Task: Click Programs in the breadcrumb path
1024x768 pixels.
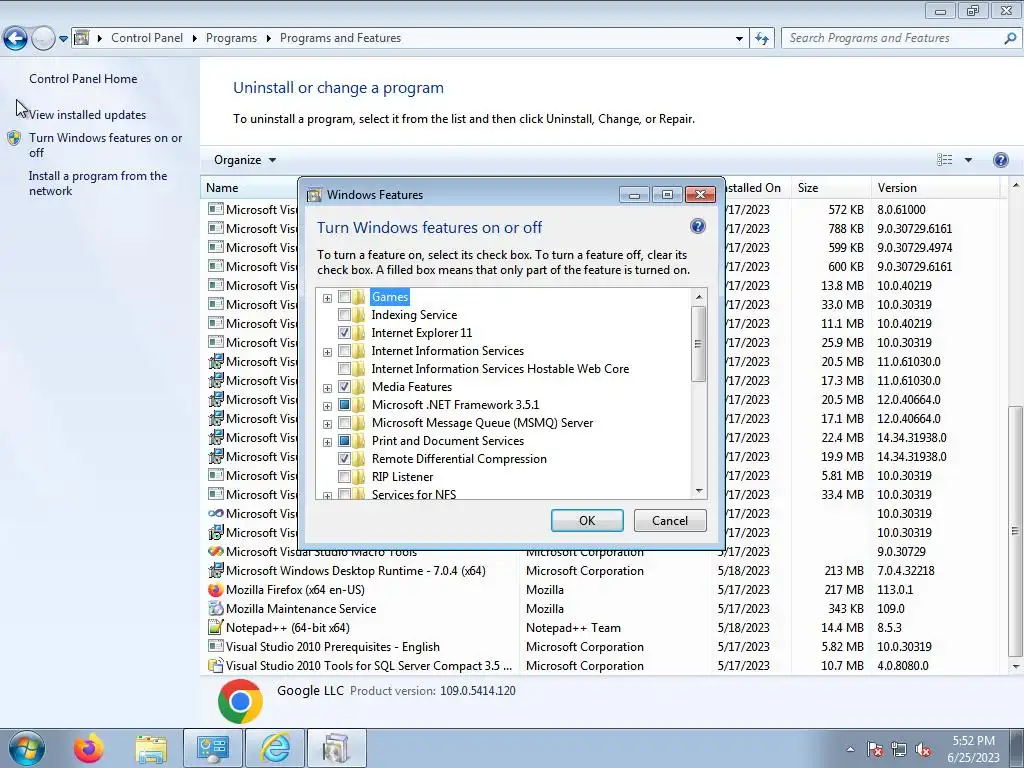Action: coord(231,38)
